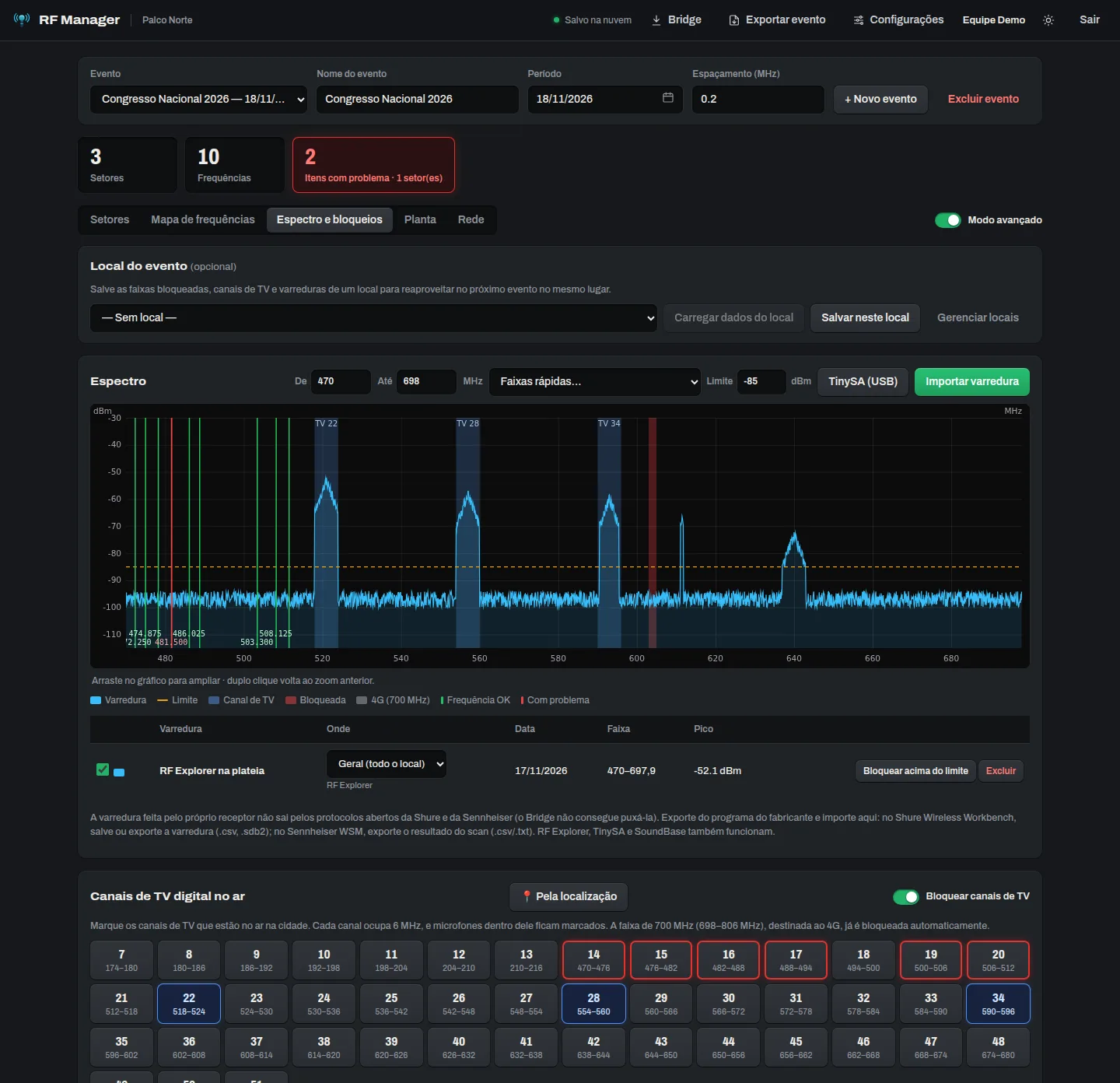
Task: Toggle TV channel 34 (590–596)
Action: [x=998, y=1004]
